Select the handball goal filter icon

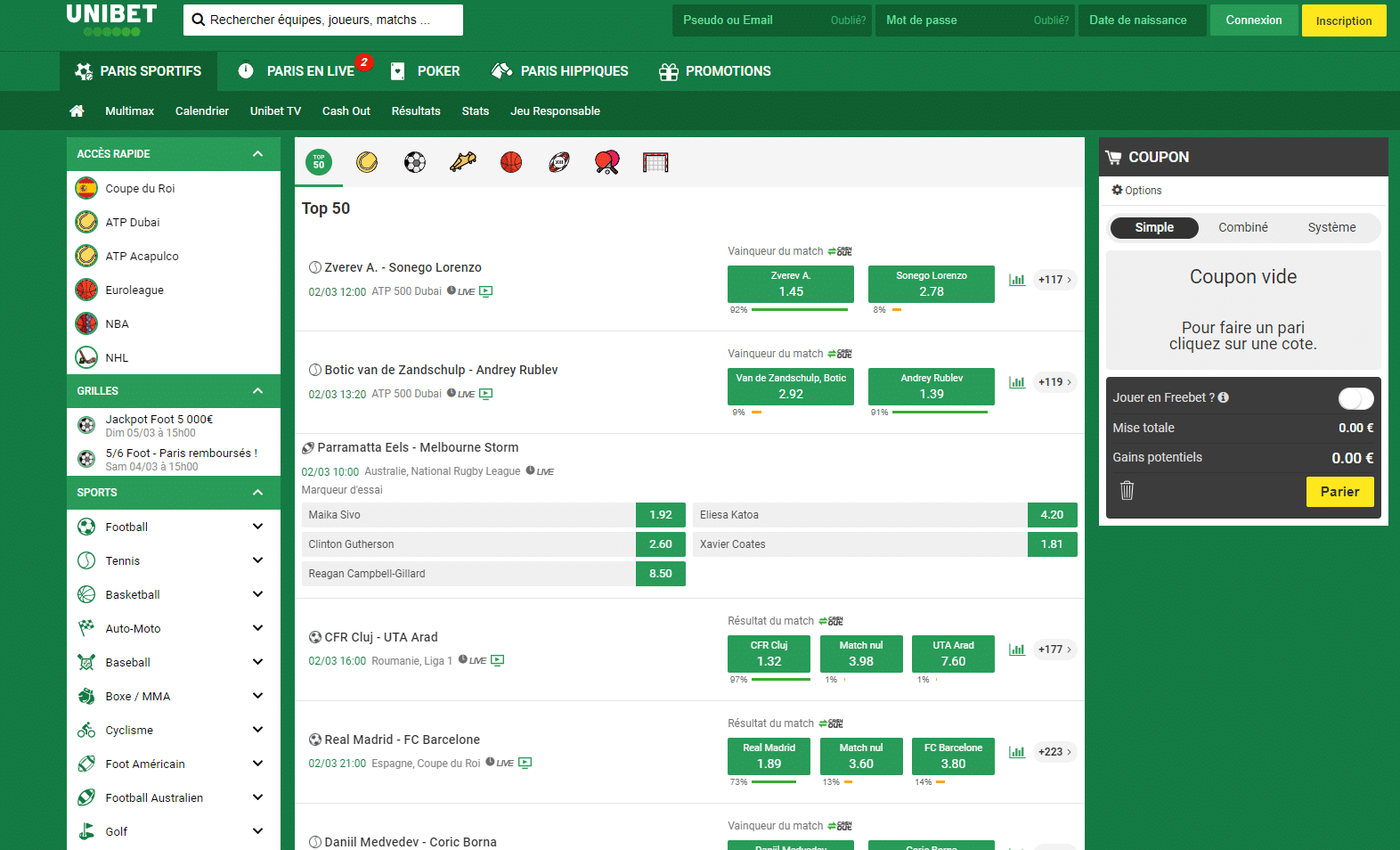point(655,162)
